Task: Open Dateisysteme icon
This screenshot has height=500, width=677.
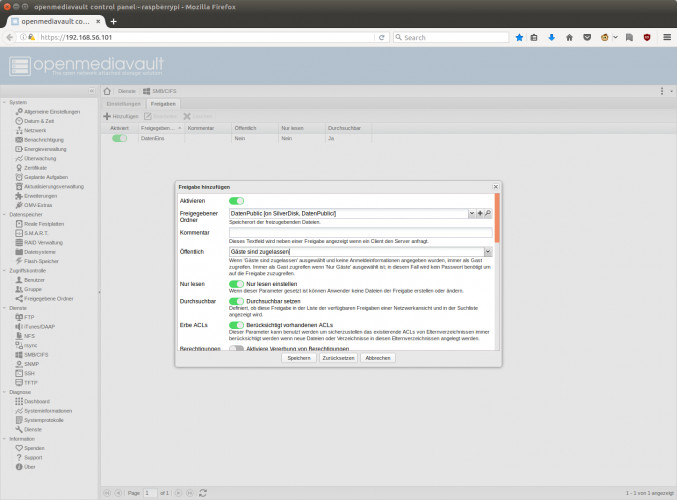Action: [x=19, y=252]
